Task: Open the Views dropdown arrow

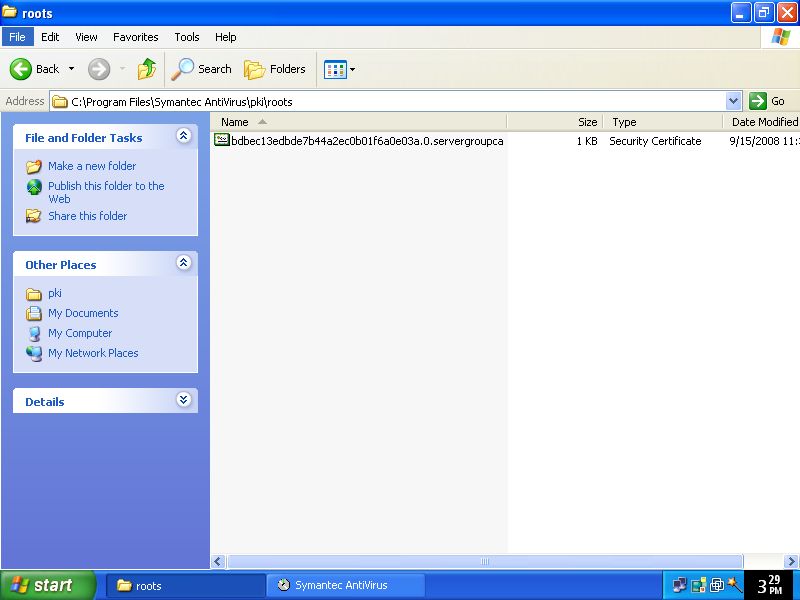Action: pos(353,69)
